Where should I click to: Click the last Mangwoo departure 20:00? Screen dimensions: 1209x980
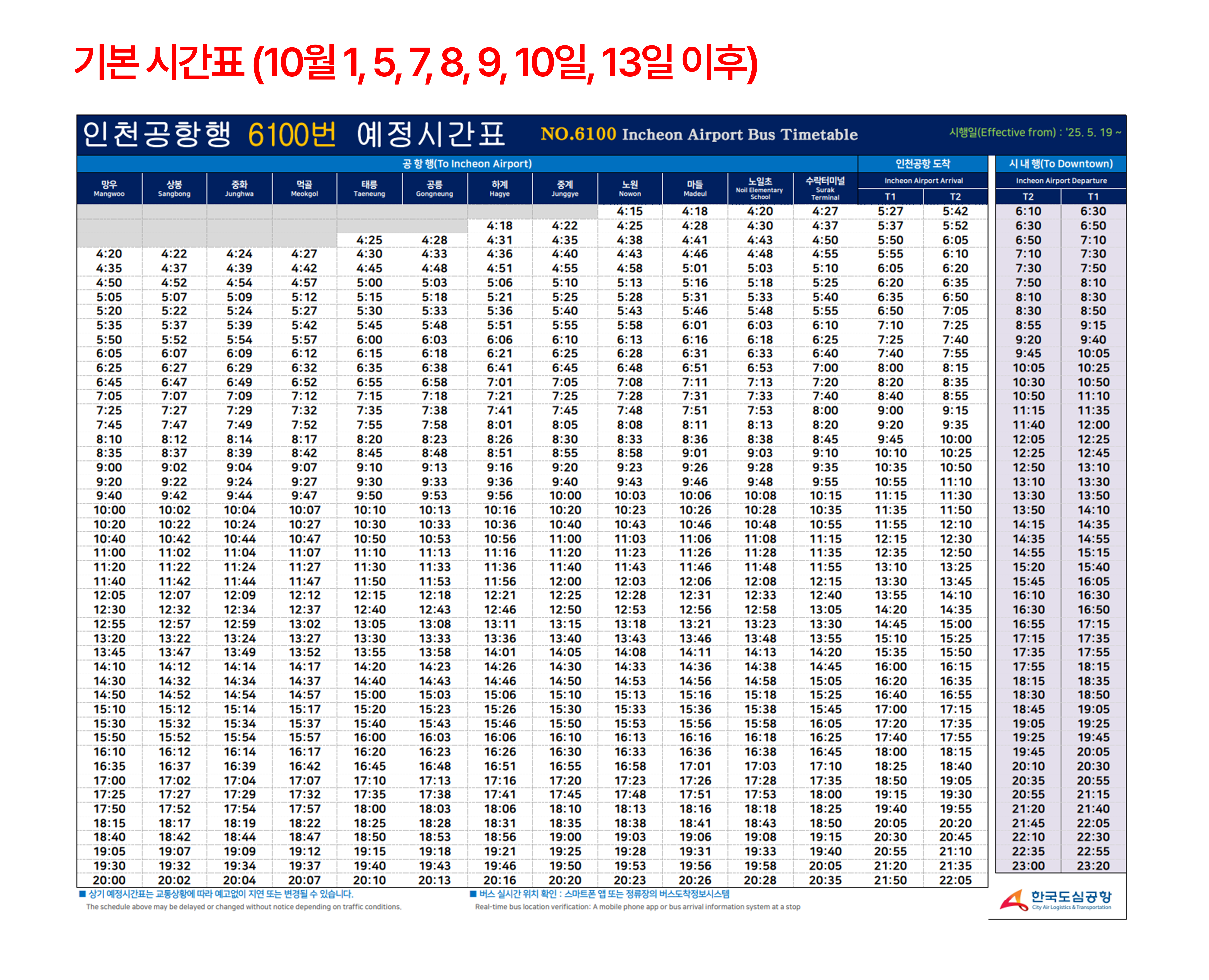(109, 880)
